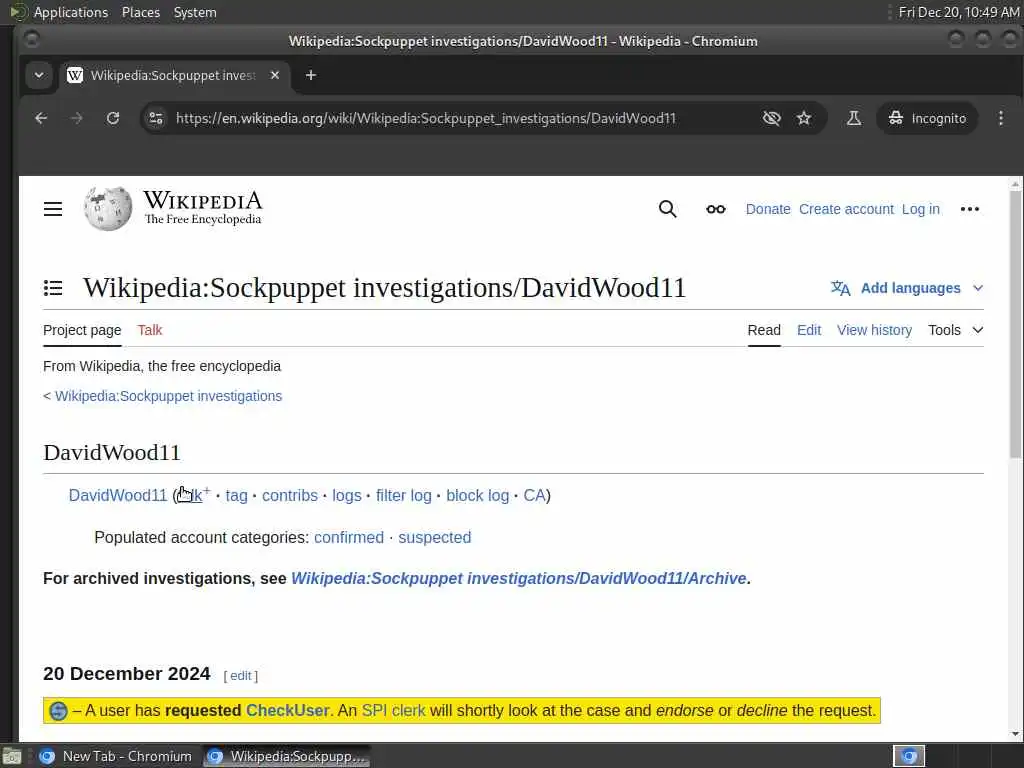Expand the Add languages dropdown
This screenshot has width=1024, height=768.
978,288
